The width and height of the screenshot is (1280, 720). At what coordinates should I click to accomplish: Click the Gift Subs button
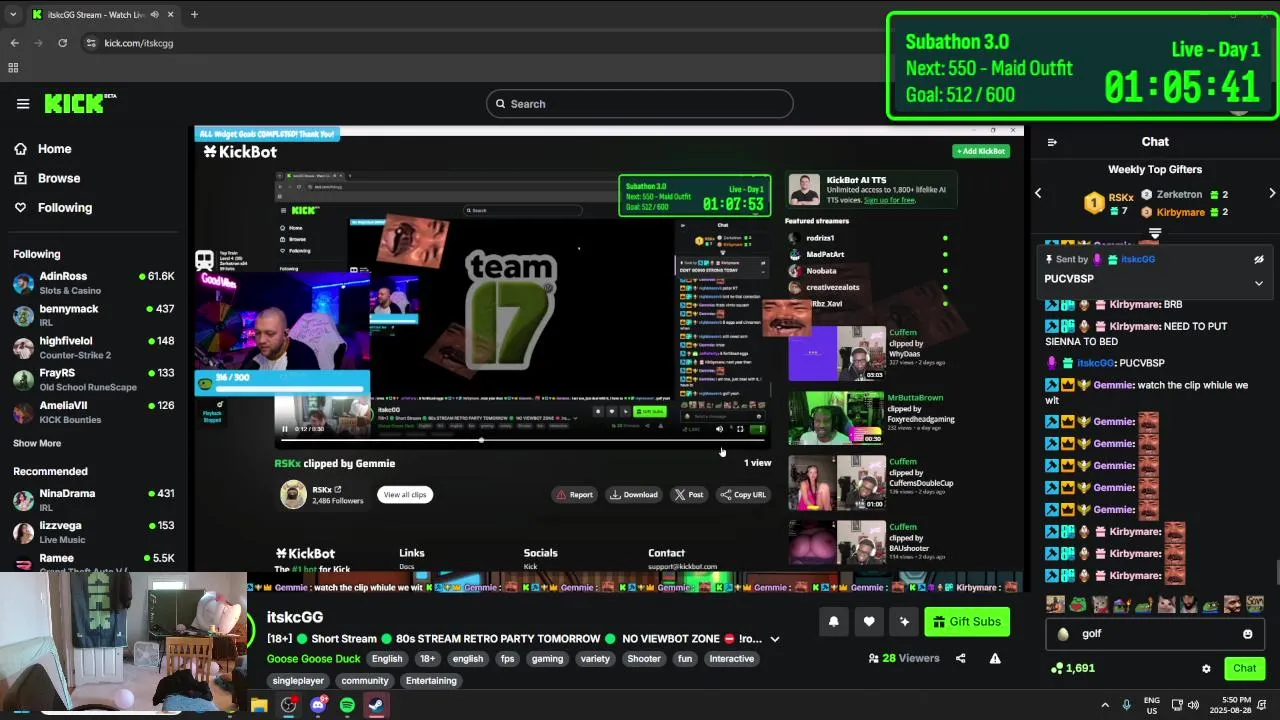967,622
